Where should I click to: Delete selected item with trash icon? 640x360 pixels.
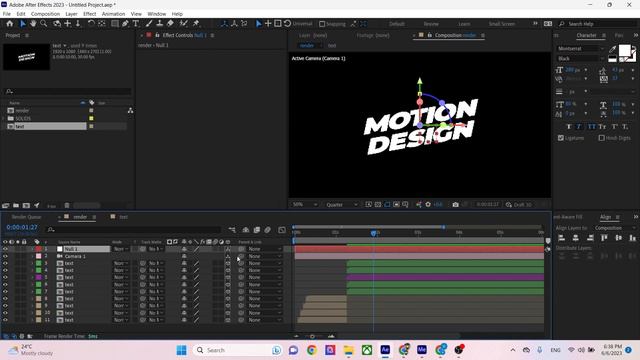(67, 206)
